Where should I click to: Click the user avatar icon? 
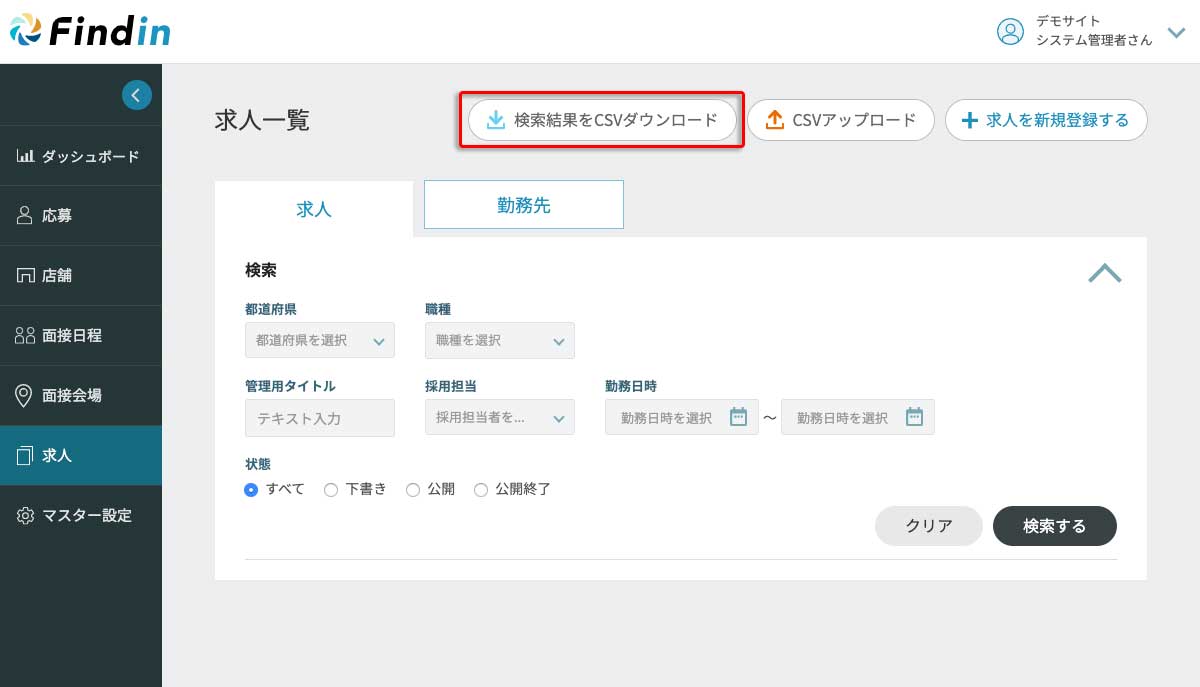[1010, 32]
